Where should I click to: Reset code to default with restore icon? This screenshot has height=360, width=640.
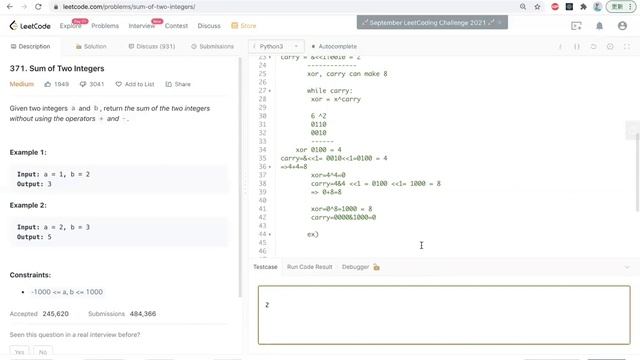593,47
